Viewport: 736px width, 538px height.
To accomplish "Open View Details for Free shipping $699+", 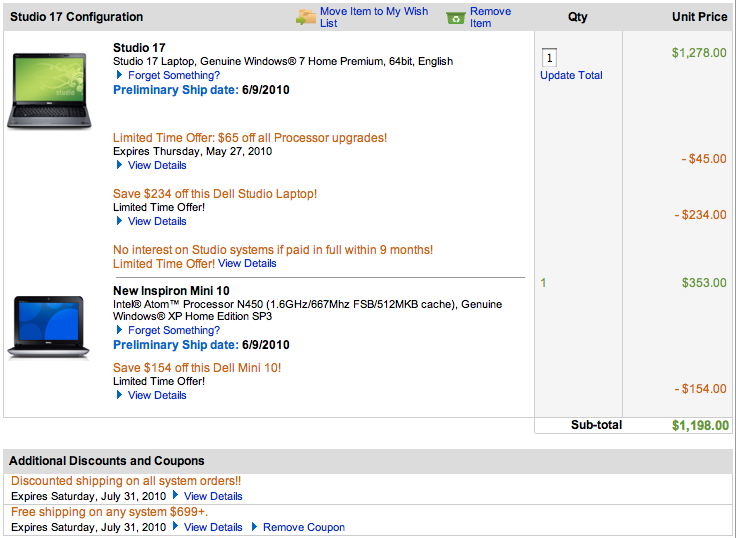I will (x=213, y=527).
